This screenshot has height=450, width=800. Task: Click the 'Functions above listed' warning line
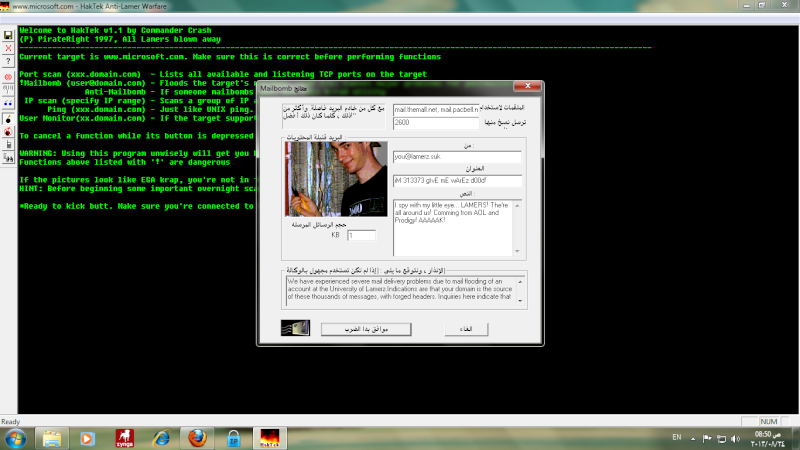(124, 162)
